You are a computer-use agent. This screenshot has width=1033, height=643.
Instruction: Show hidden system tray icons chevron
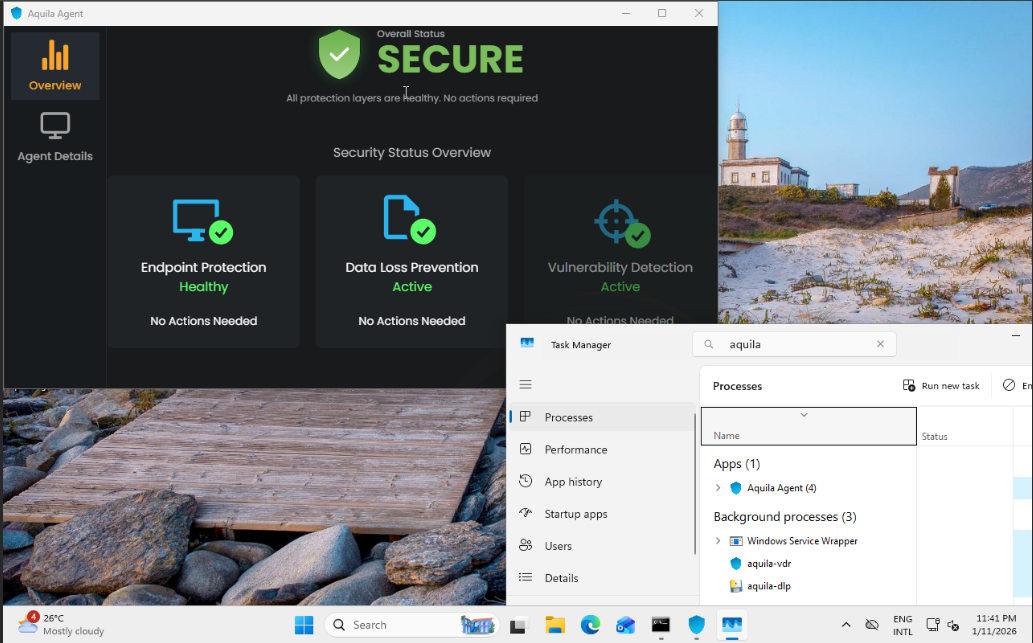846,625
